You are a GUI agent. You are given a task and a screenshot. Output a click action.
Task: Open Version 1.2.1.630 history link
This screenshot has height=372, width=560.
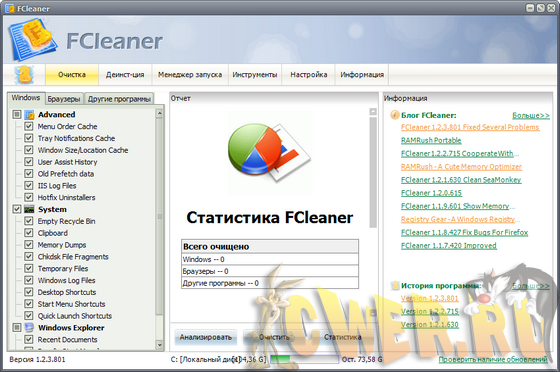click(x=430, y=325)
